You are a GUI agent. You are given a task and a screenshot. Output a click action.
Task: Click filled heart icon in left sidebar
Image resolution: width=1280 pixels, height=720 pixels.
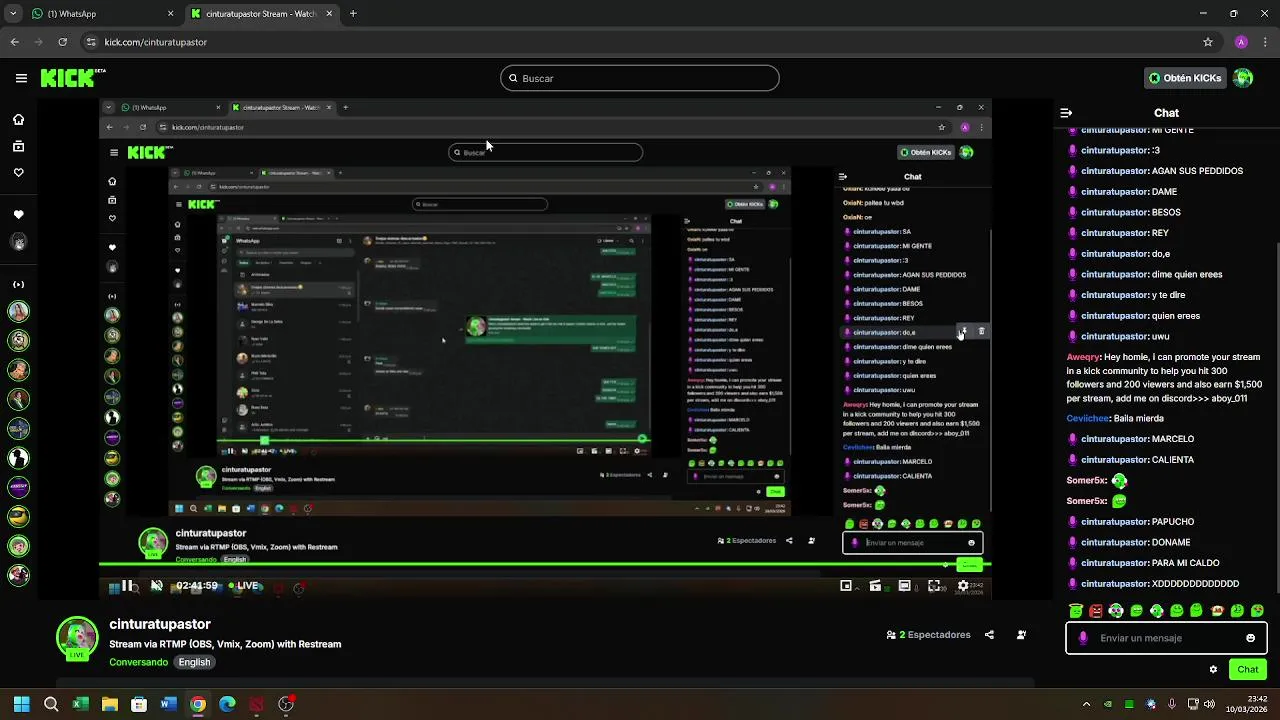[18, 214]
